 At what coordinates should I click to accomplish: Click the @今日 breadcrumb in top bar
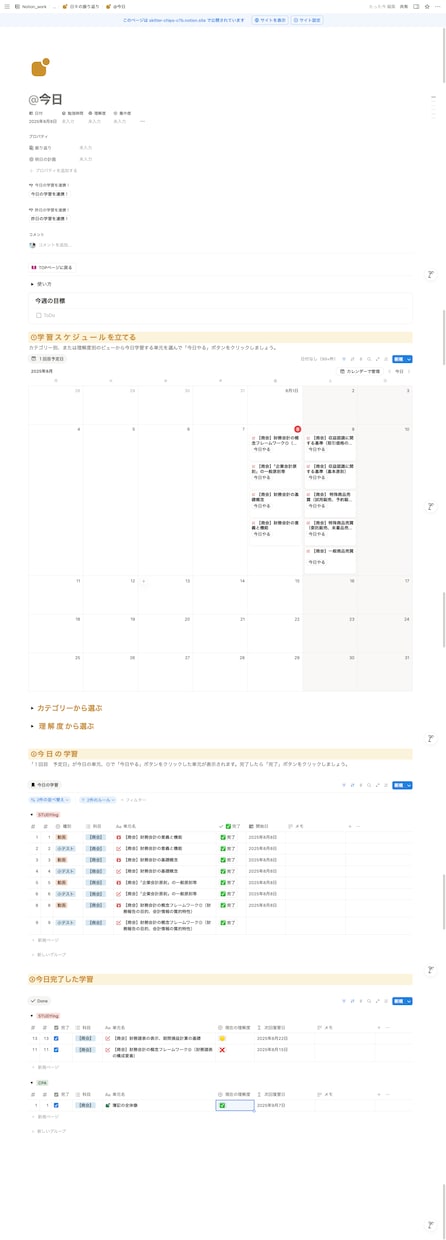click(x=118, y=6)
